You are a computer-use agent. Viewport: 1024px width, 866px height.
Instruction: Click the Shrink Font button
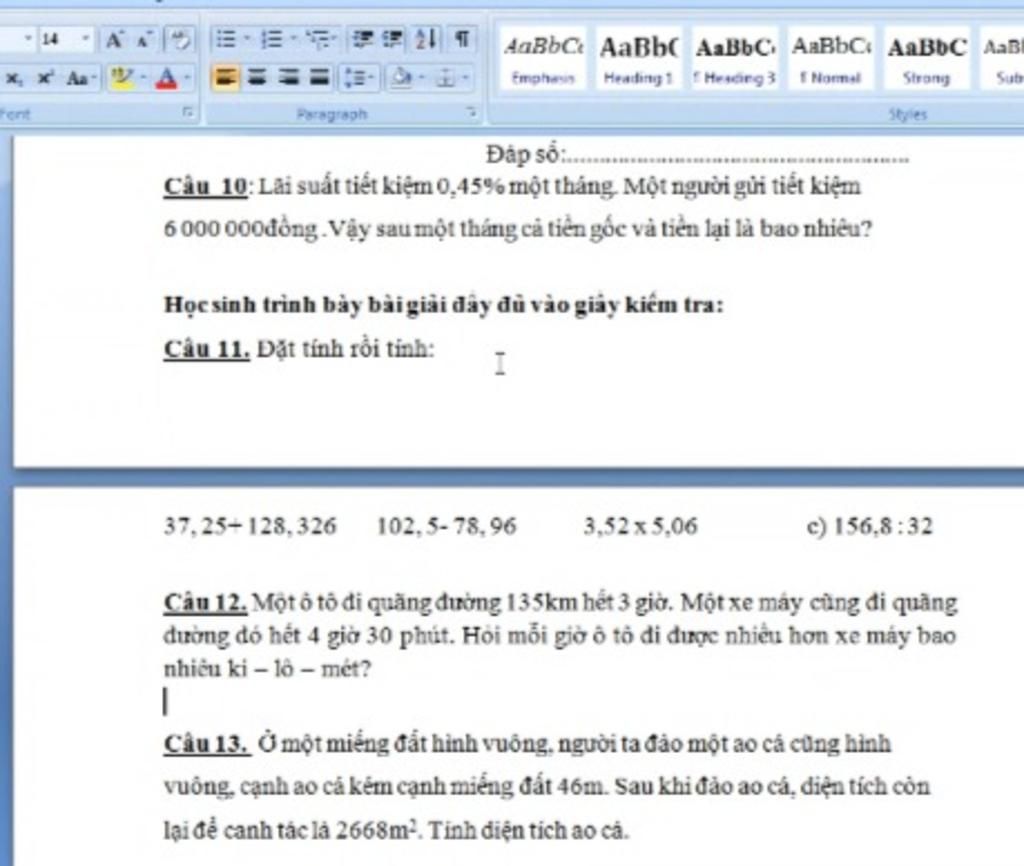pos(144,40)
